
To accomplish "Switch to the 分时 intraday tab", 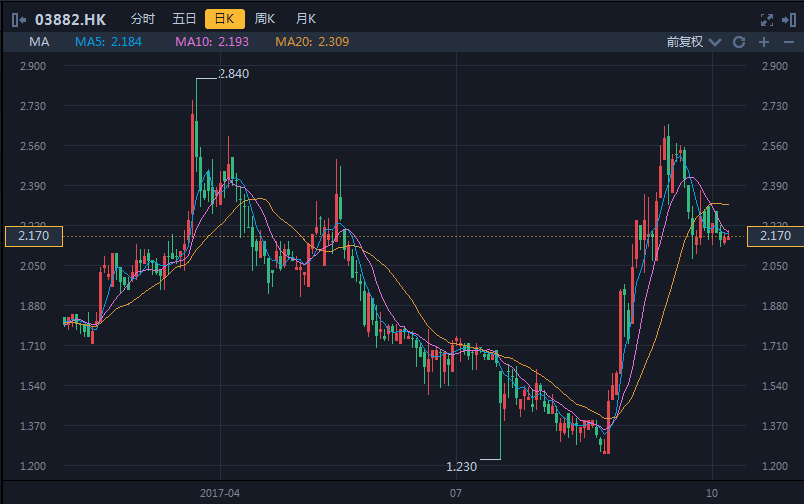I will pyautogui.click(x=143, y=19).
